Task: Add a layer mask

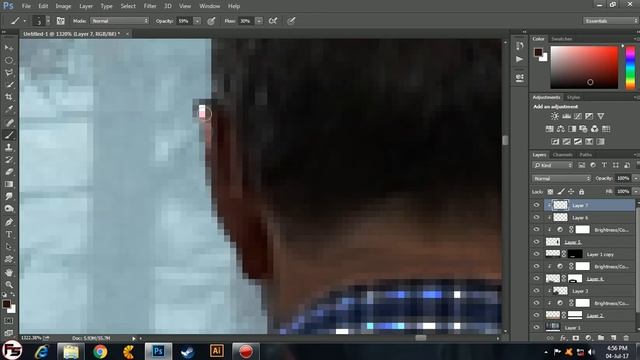Action: [576, 338]
